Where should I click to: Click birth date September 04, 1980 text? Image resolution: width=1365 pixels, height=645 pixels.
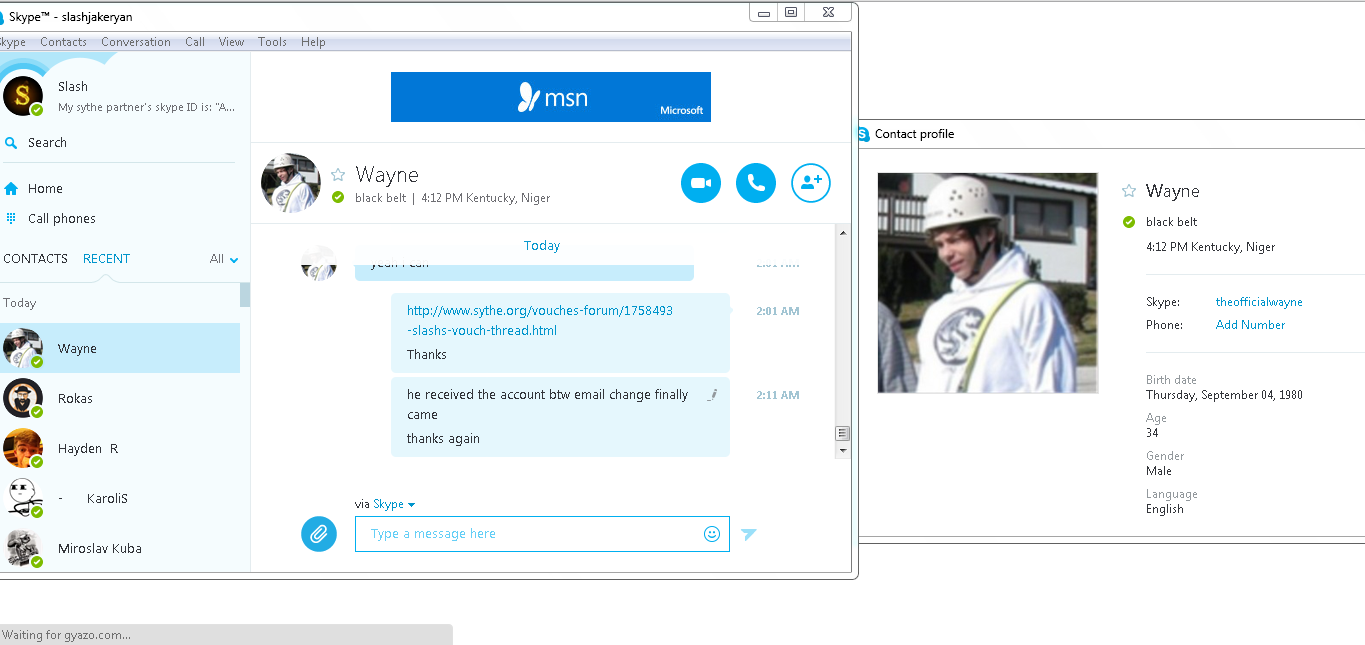click(x=1224, y=395)
